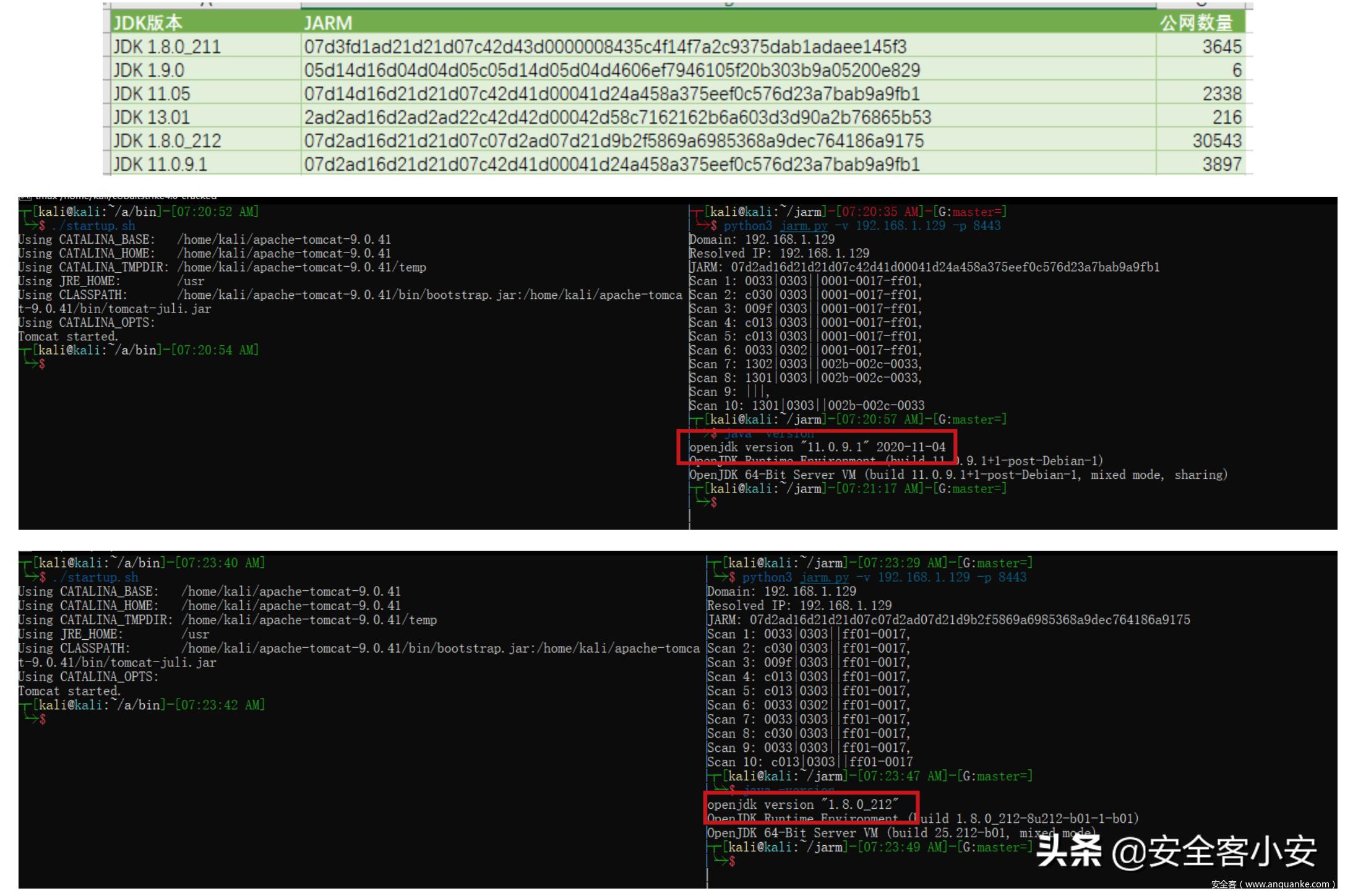1345x896 pixels.
Task: Select the JDK 11.0.9.1 table cell
Action: pos(160,164)
